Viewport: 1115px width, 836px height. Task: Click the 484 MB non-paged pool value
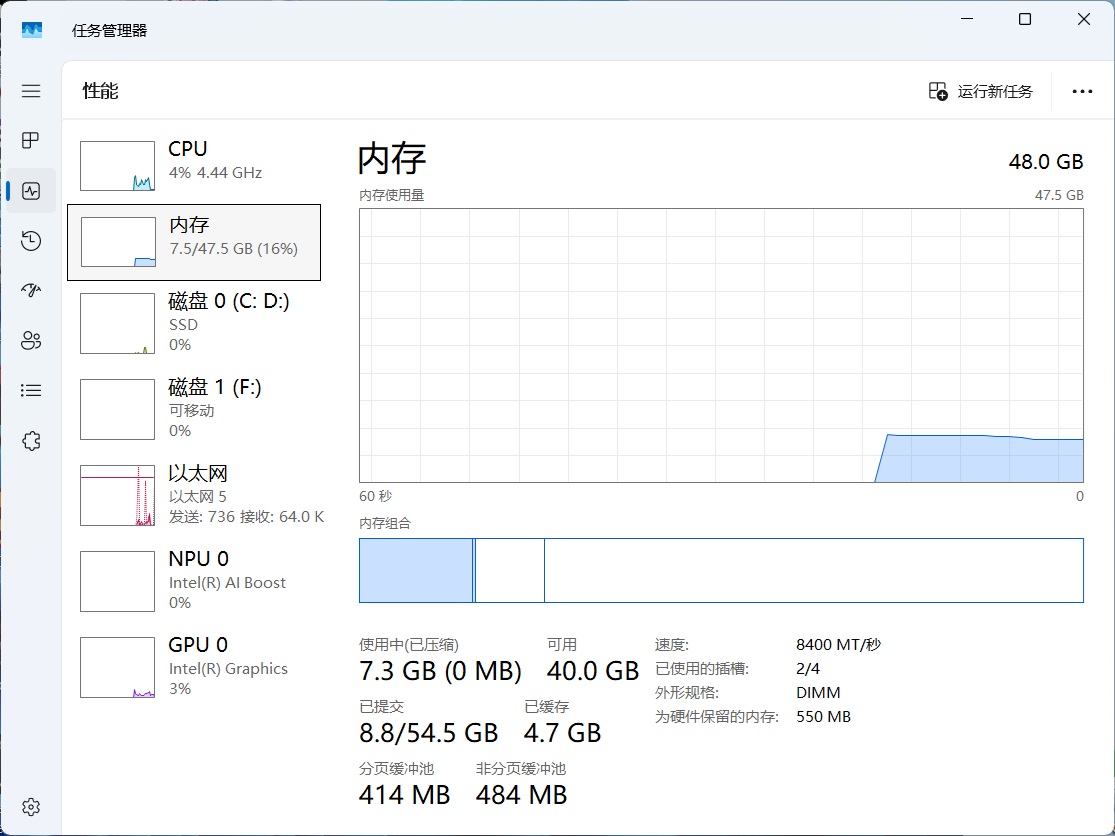point(521,795)
